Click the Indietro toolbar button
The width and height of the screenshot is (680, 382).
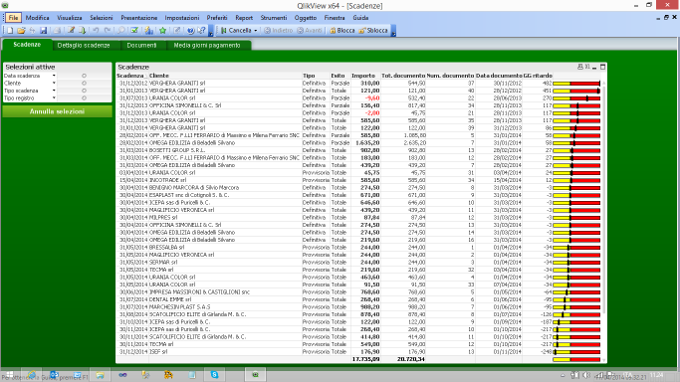click(x=279, y=30)
